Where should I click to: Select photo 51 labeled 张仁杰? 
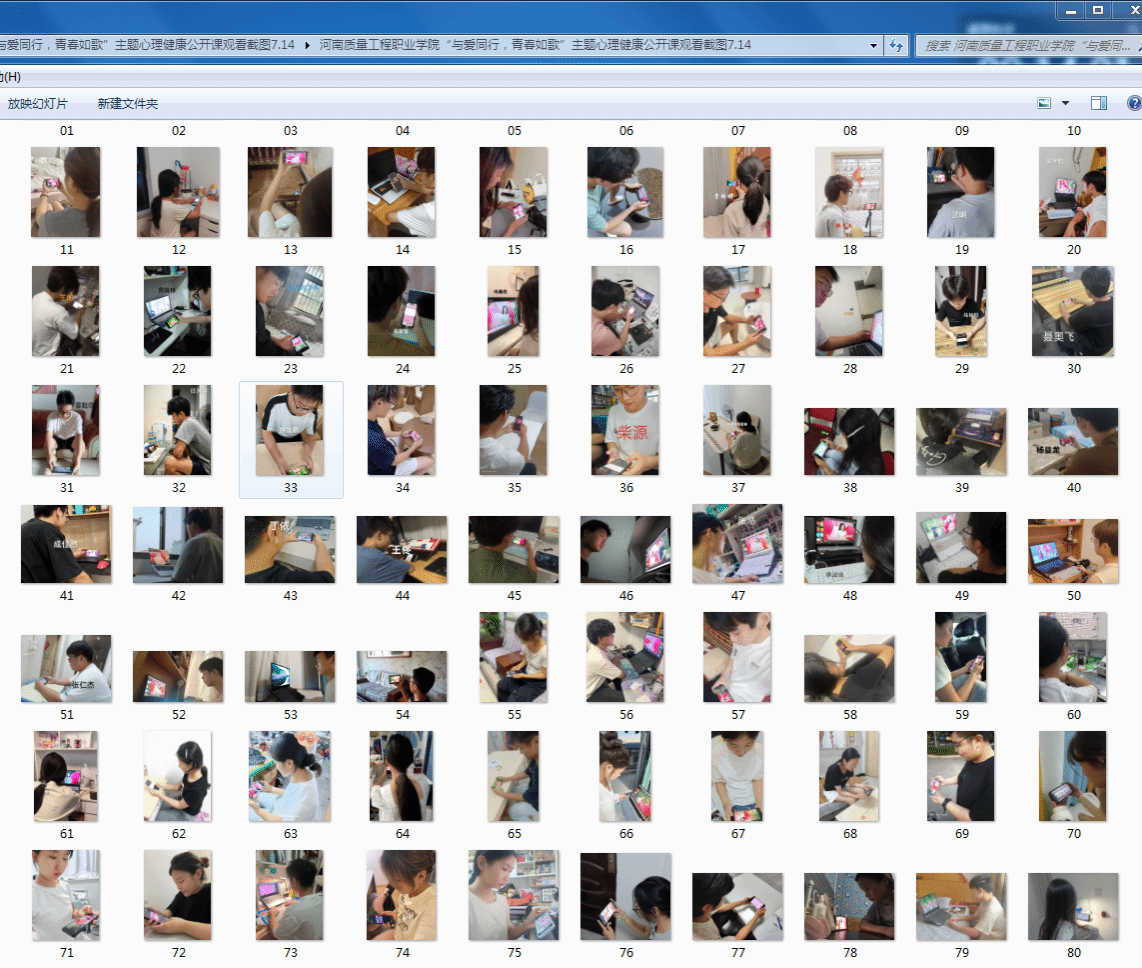66,668
